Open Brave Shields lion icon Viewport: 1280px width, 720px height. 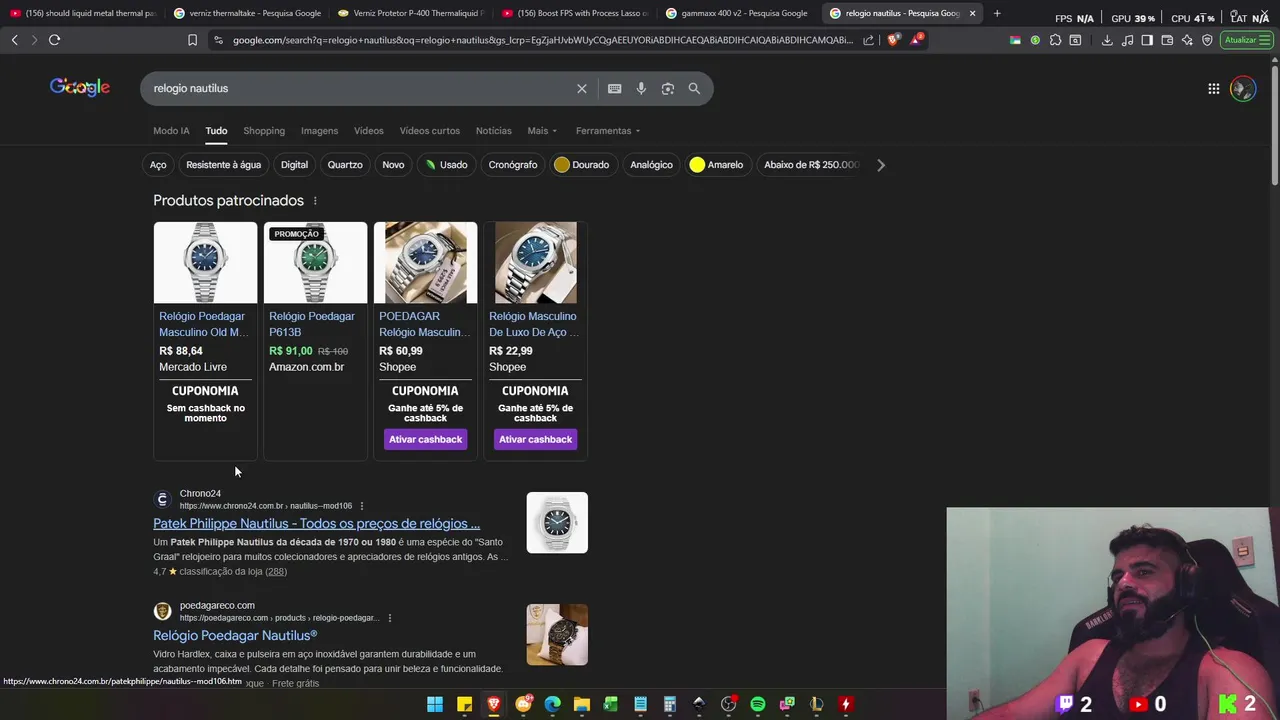point(893,40)
